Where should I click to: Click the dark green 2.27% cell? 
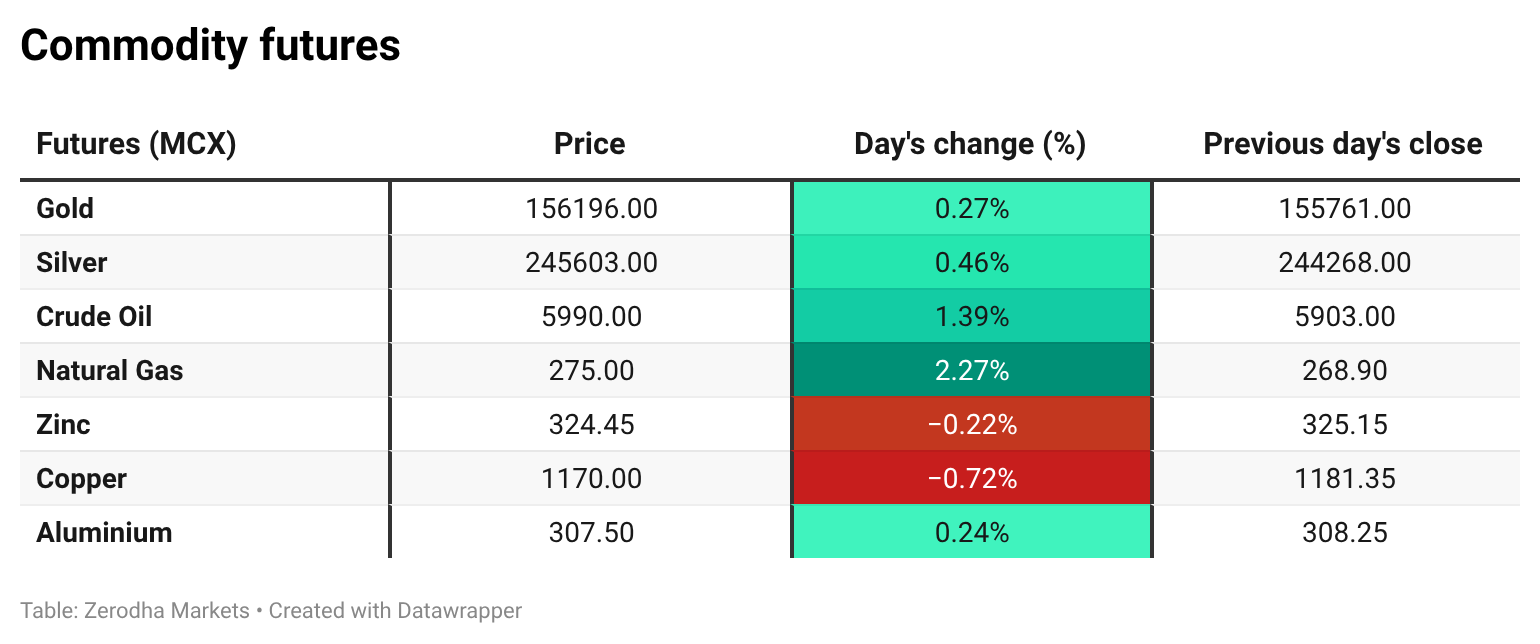pyautogui.click(x=971, y=371)
